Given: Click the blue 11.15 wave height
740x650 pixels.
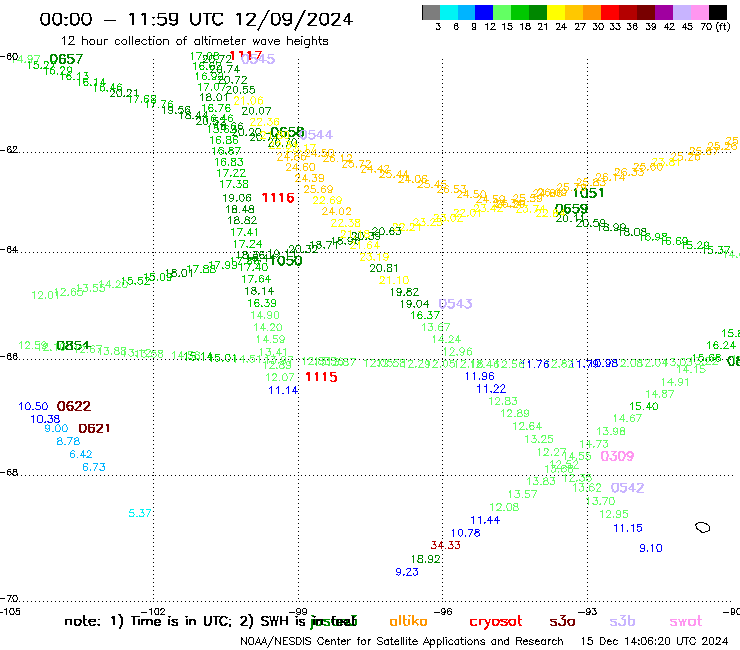Looking at the screenshot, I should click(x=628, y=528).
